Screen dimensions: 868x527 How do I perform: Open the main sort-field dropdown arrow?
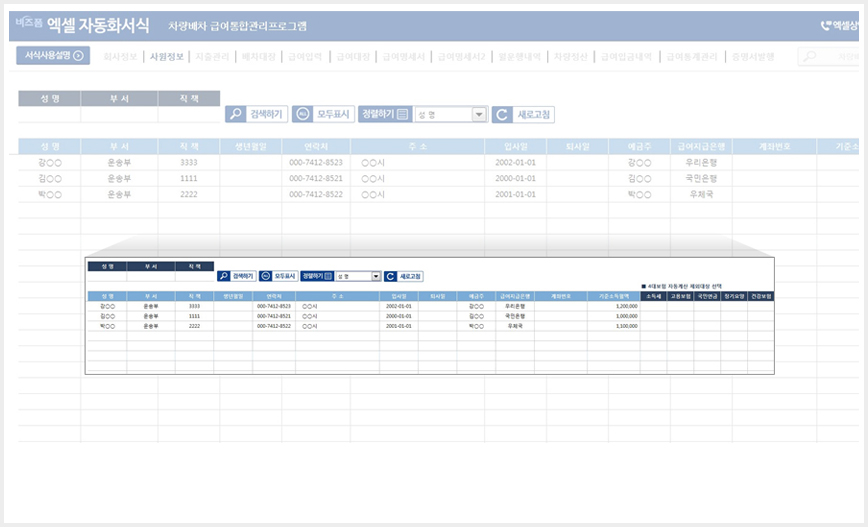point(479,115)
